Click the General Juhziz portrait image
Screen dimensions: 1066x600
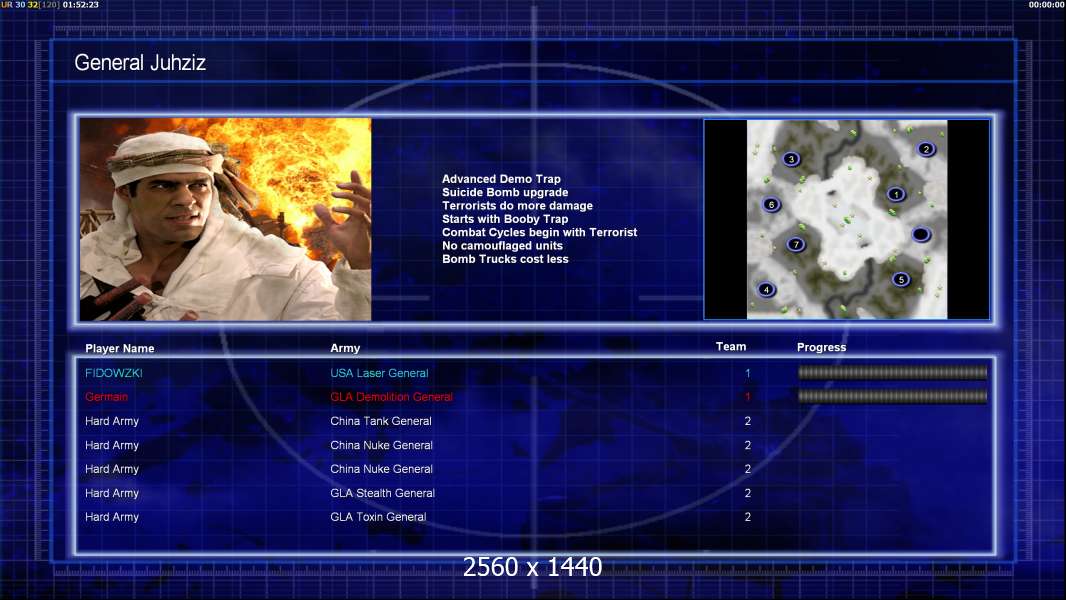(x=226, y=219)
